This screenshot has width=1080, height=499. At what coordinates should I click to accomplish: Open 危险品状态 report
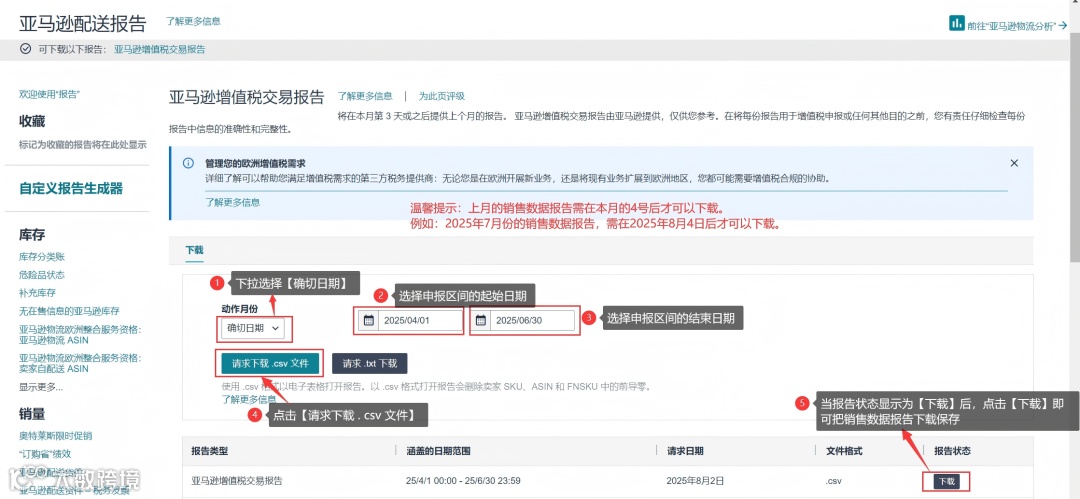(x=42, y=274)
